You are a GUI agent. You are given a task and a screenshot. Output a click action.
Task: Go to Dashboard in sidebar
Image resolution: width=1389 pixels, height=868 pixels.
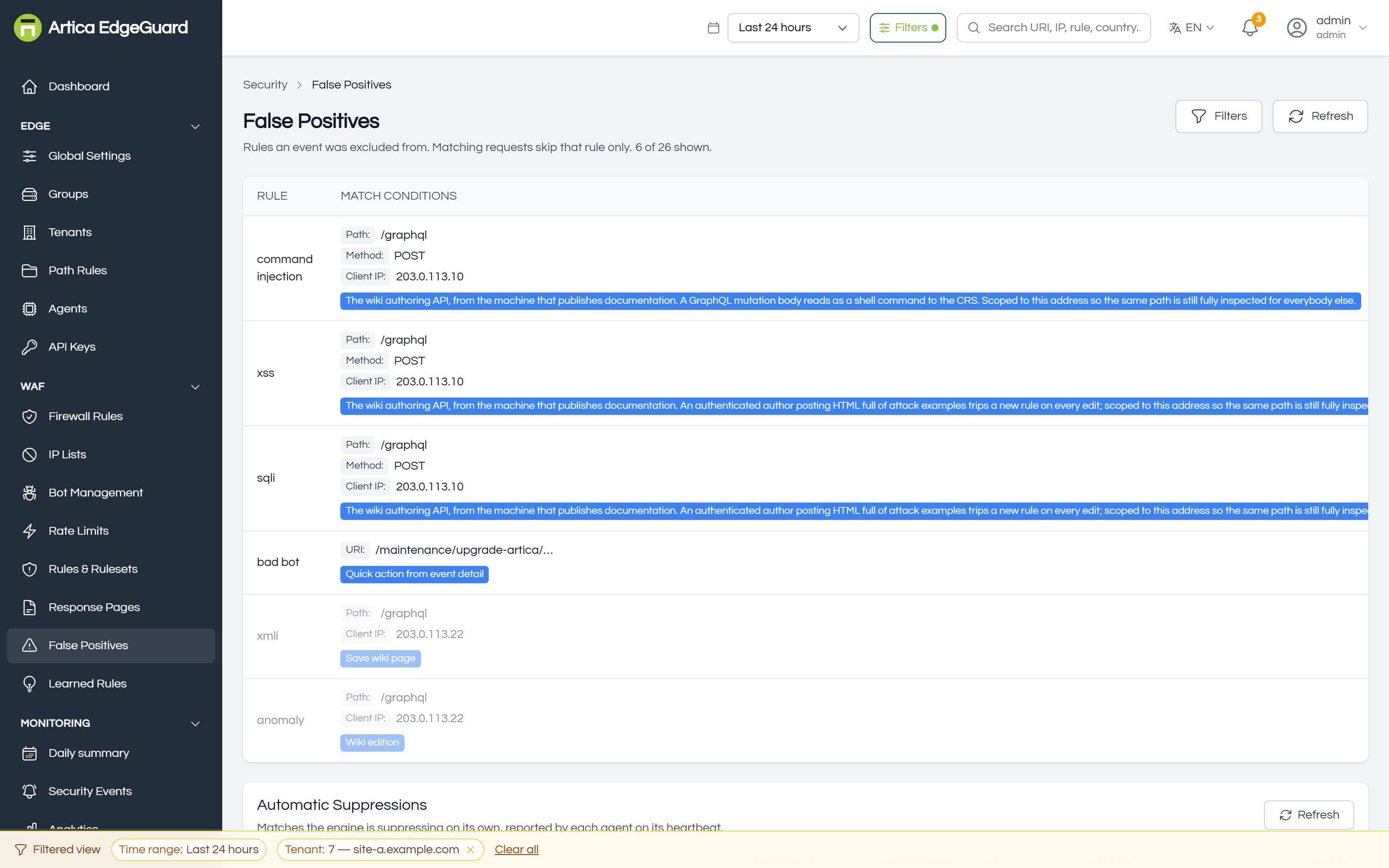click(111, 87)
